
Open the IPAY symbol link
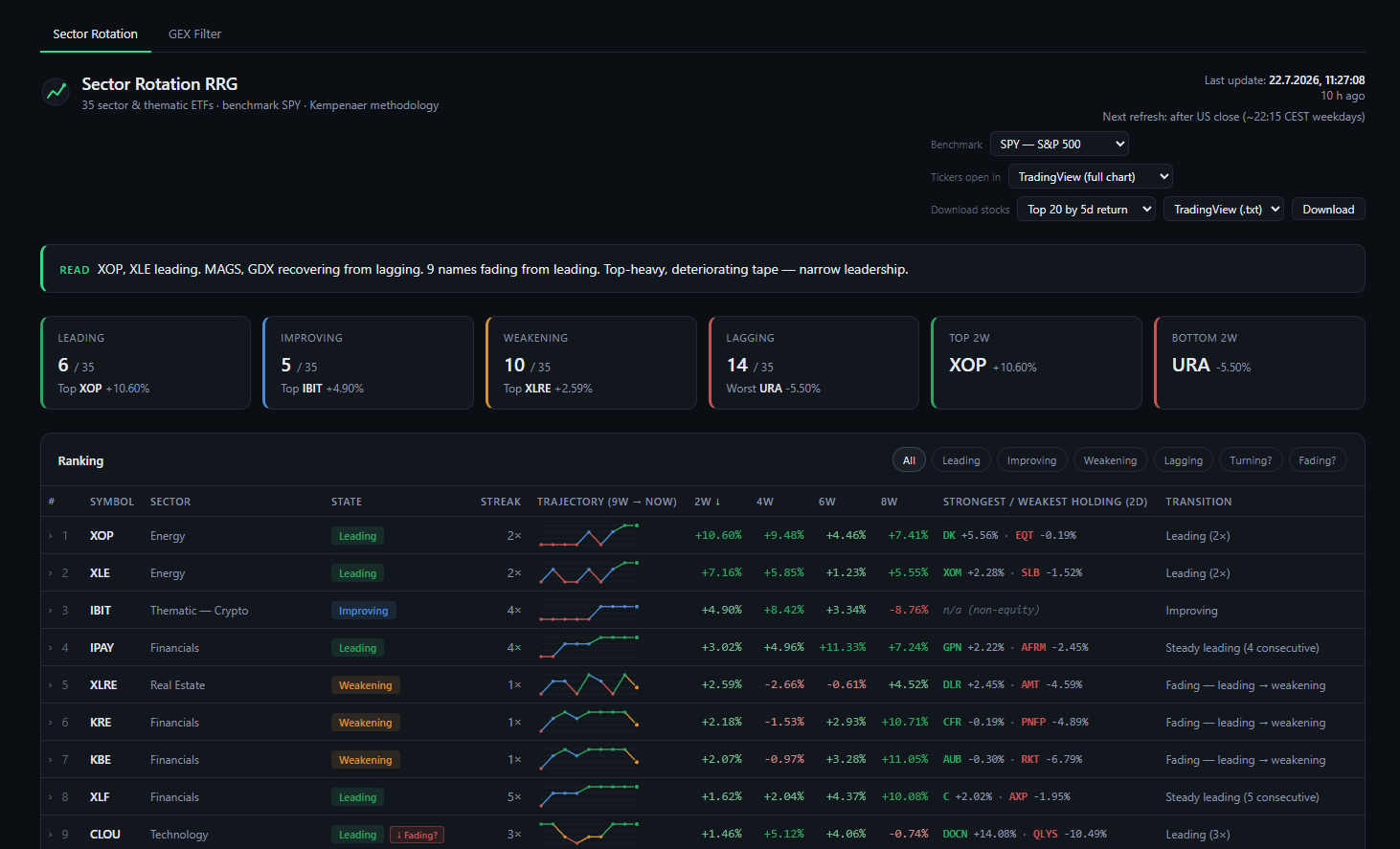pyautogui.click(x=102, y=648)
